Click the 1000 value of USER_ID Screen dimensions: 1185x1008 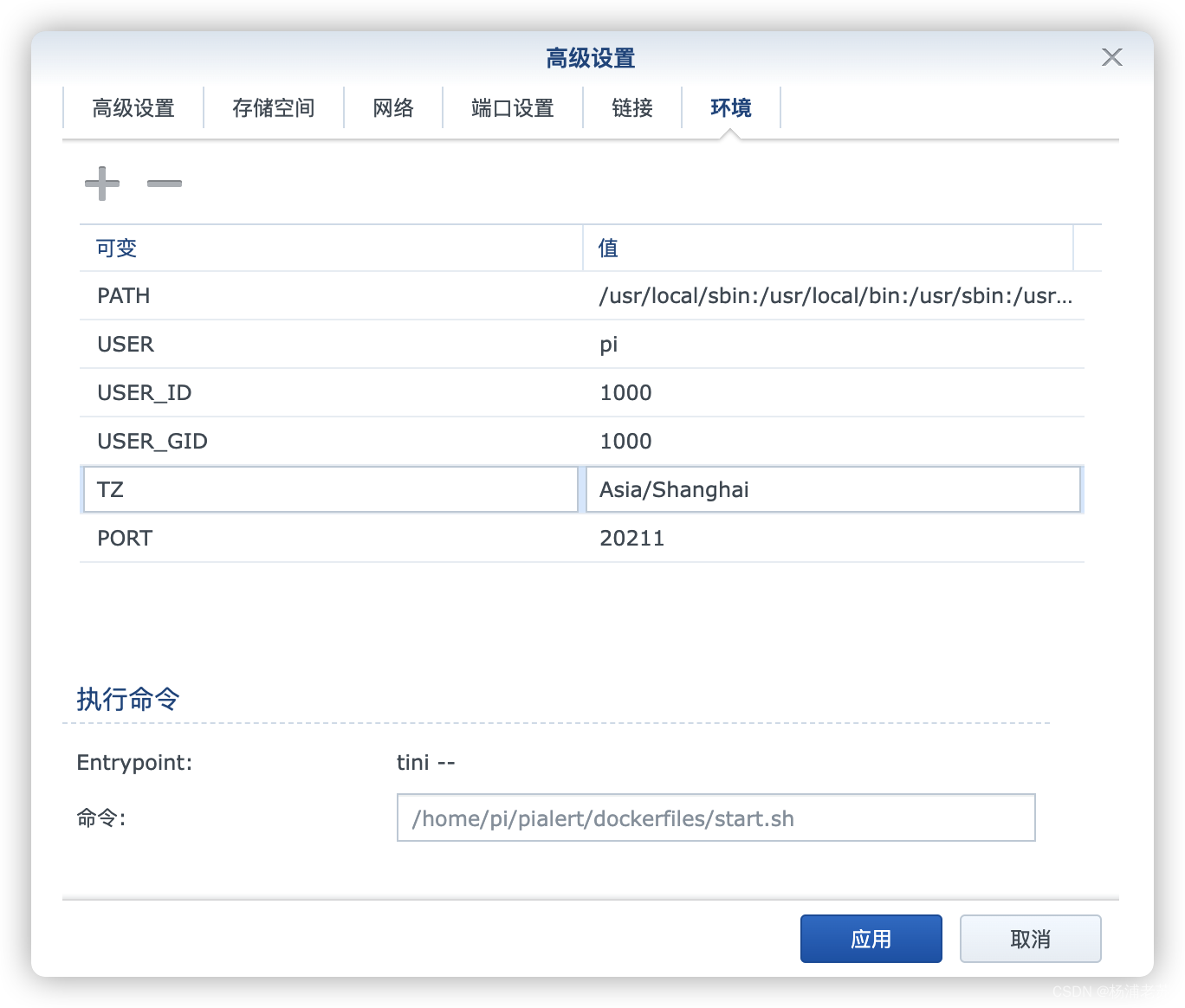(x=625, y=392)
